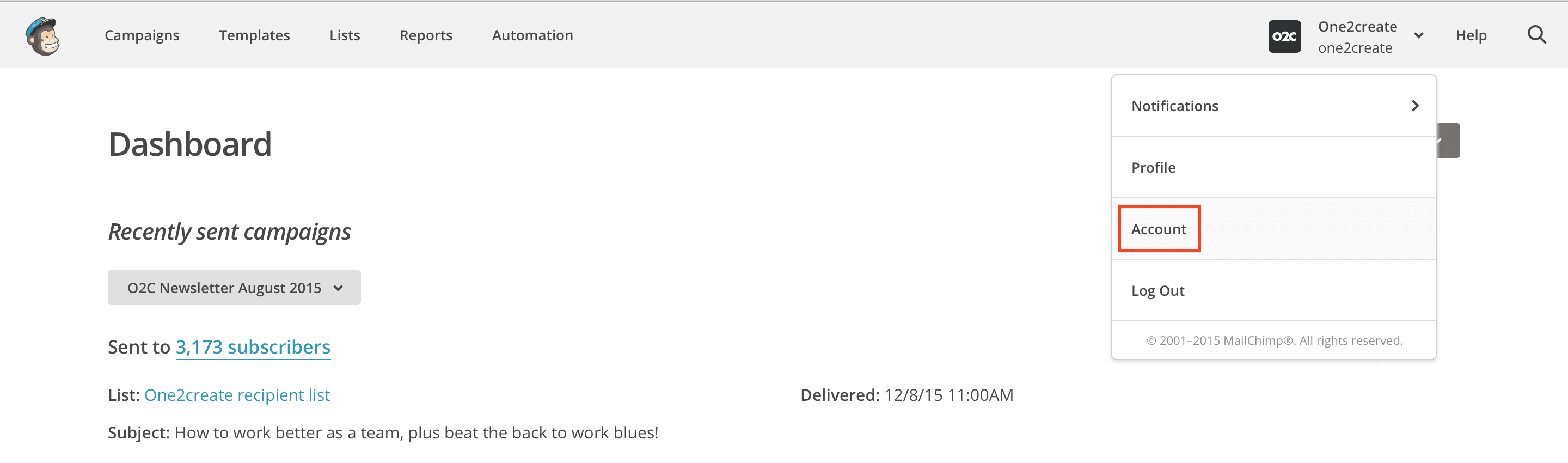Select Notifications from account menu
Screen dimensions: 1568x463
[x=1175, y=106]
